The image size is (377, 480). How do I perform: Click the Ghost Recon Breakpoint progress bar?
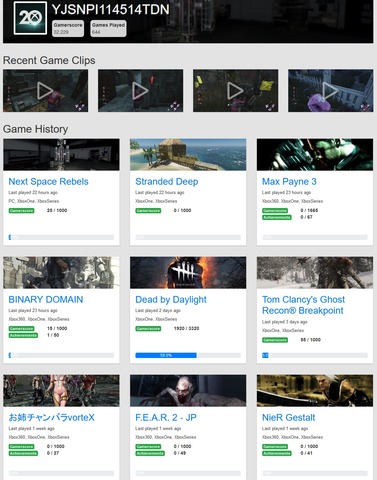point(315,355)
